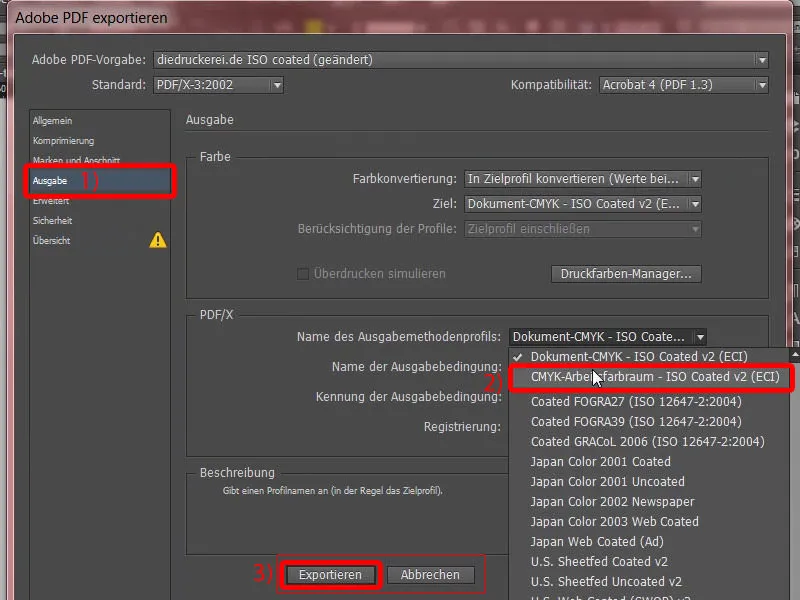The height and width of the screenshot is (600, 800).
Task: Choose U.S. Sheetfed Uncoated v2 profile
Action: (x=606, y=582)
